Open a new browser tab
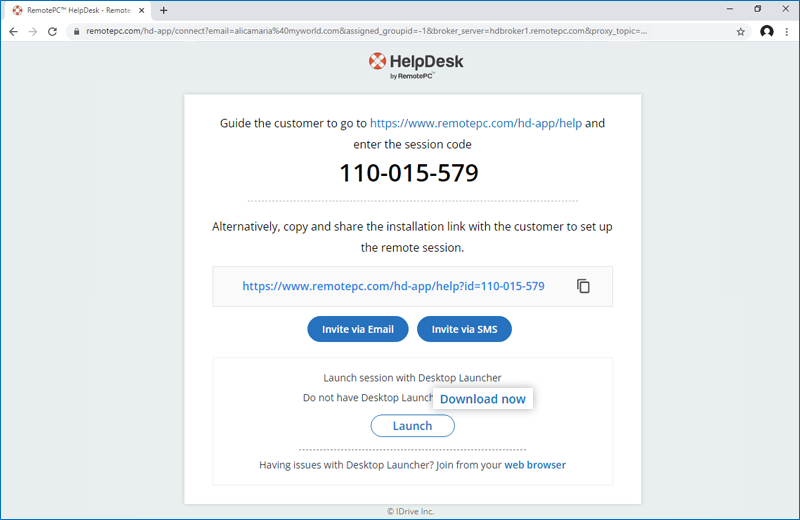The height and width of the screenshot is (520, 800). (163, 10)
